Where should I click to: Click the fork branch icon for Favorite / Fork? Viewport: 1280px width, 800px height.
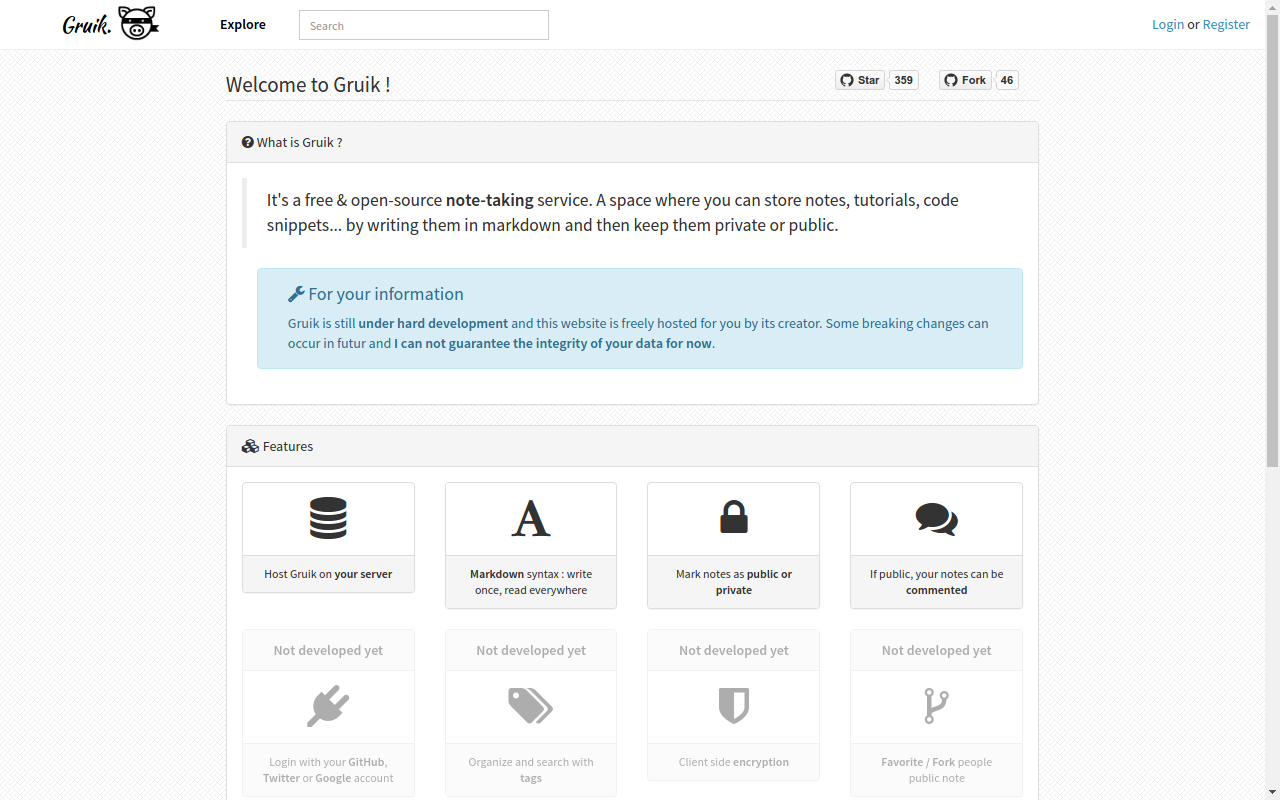(x=936, y=706)
